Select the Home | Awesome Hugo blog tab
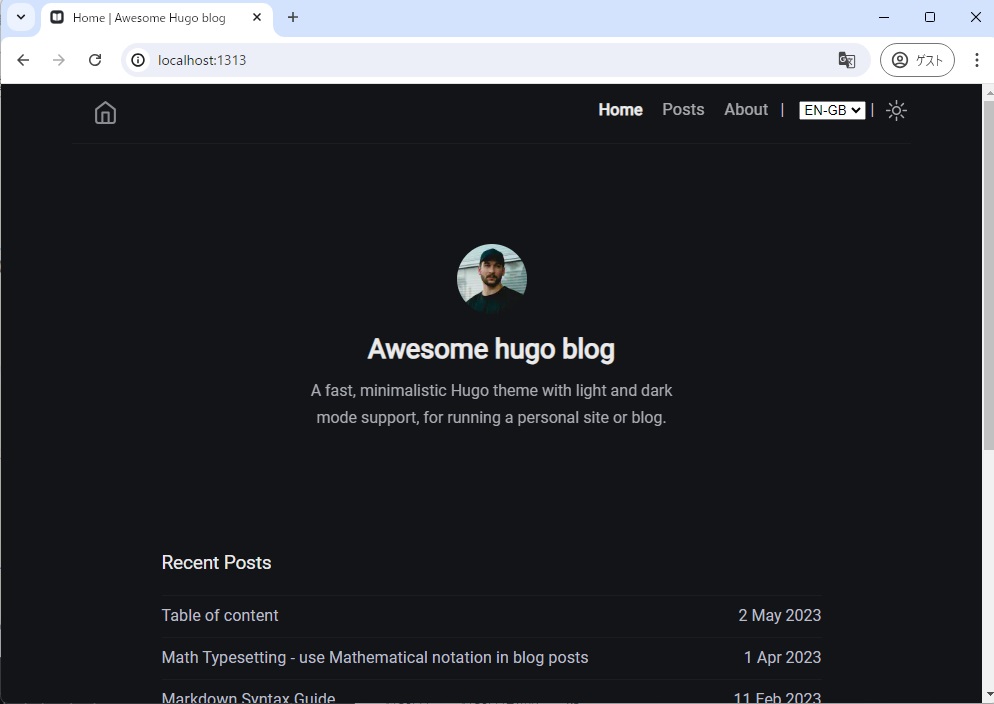The image size is (994, 704). (157, 18)
